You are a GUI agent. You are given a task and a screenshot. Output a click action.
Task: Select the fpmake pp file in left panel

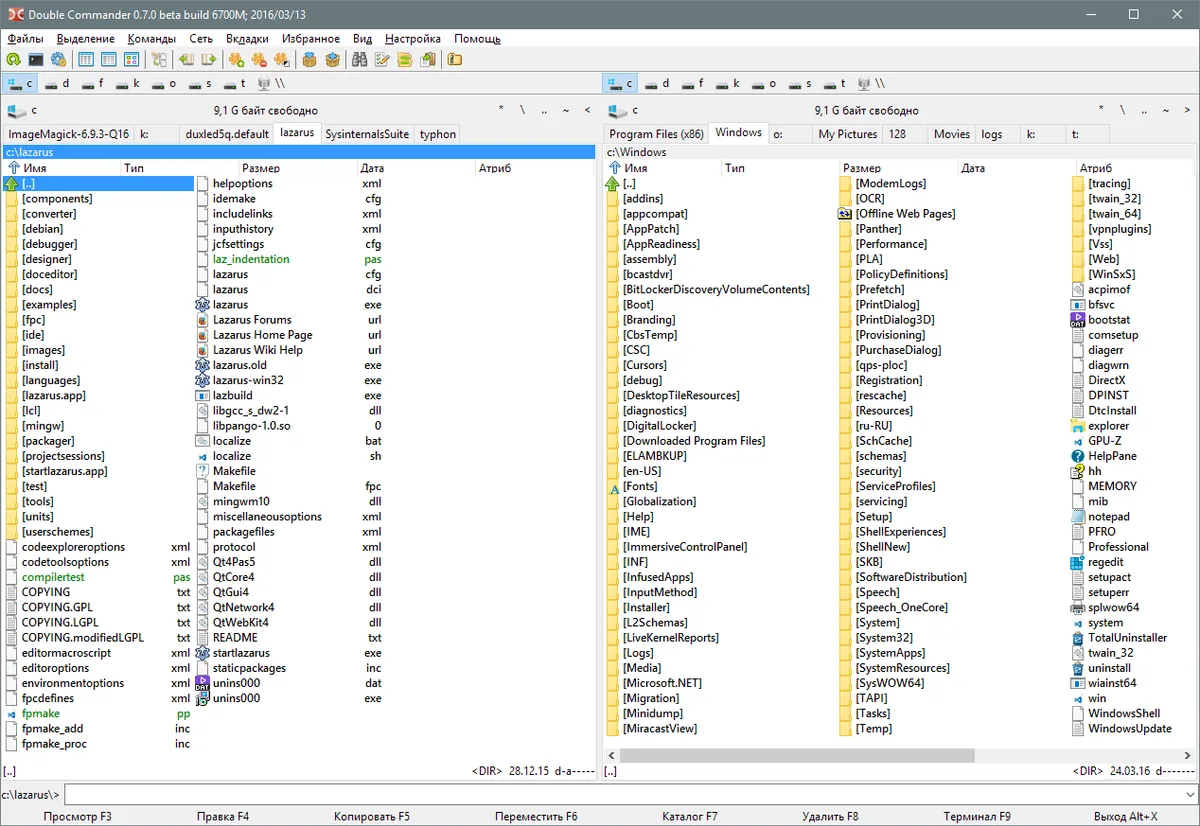99,714
